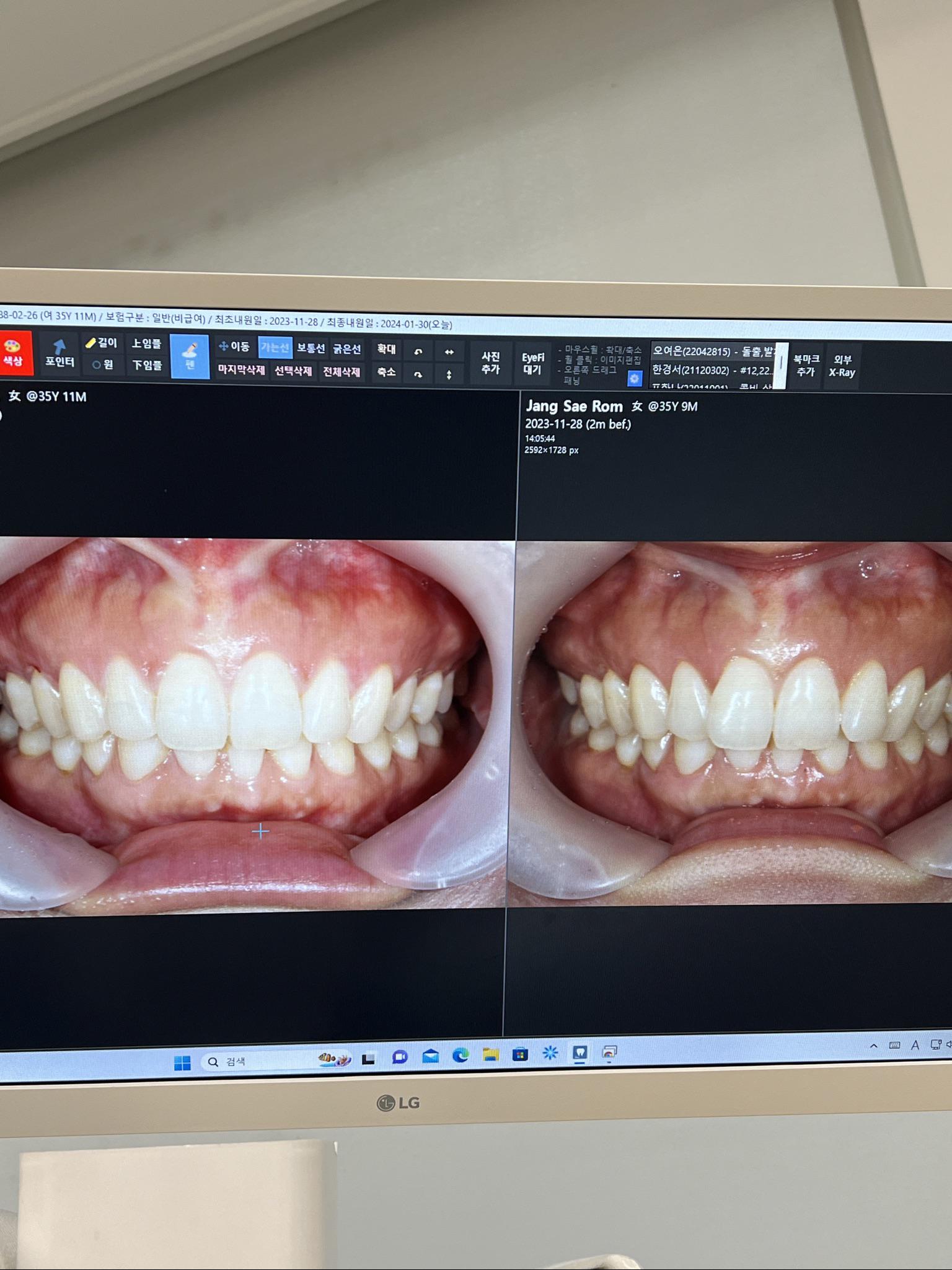952x1270 pixels.
Task: Open the 색상 color palette
Action: (x=14, y=353)
